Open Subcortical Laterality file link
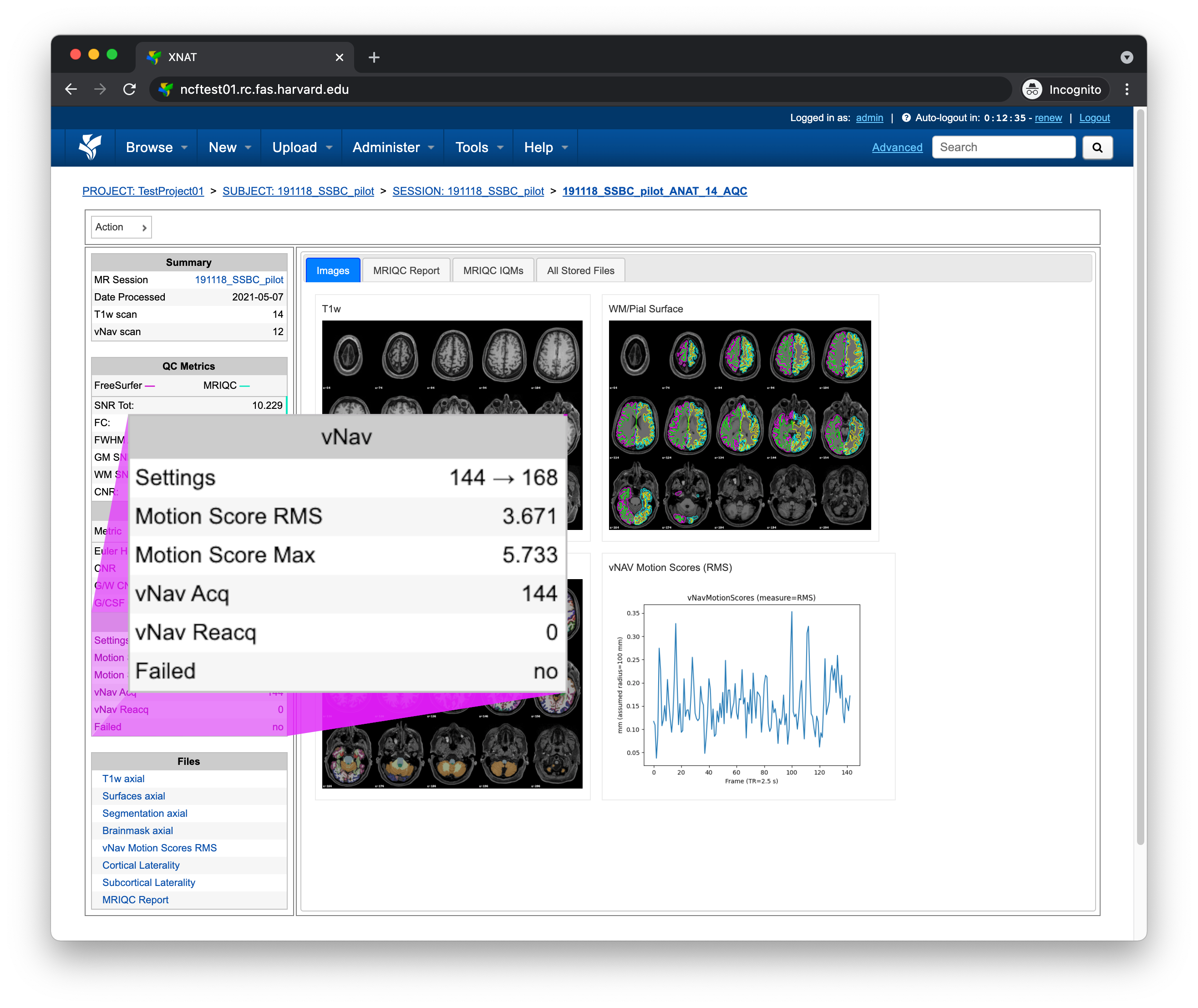Image resolution: width=1198 pixels, height=1008 pixels. click(148, 882)
